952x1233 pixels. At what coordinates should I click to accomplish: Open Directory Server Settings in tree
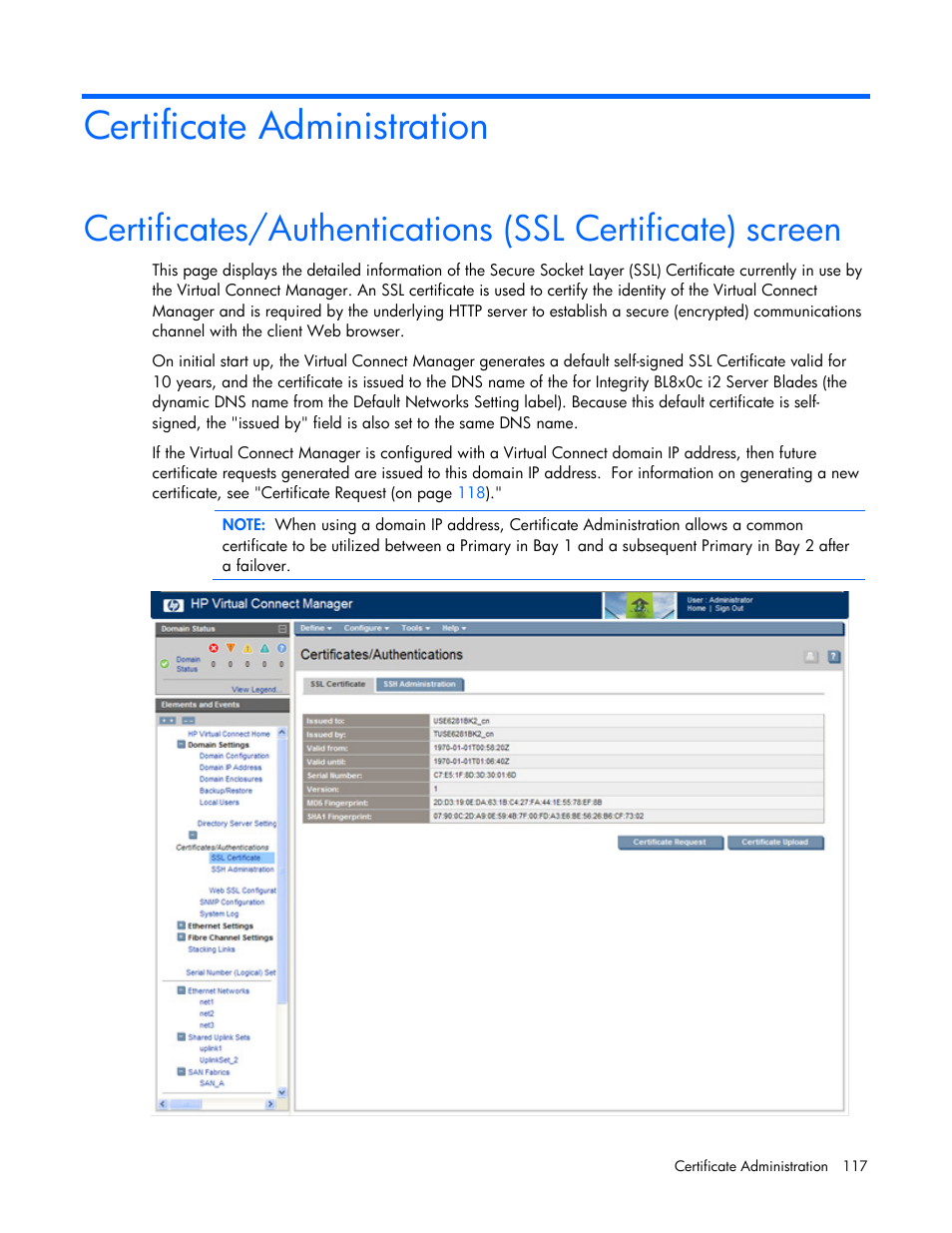click(237, 824)
